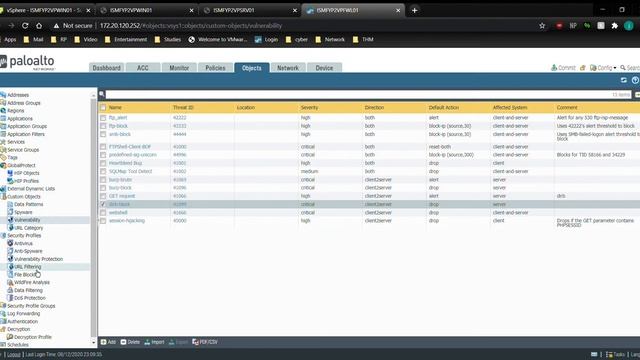
Task: Click the Application Filters sidebar icon
Action: [3, 134]
